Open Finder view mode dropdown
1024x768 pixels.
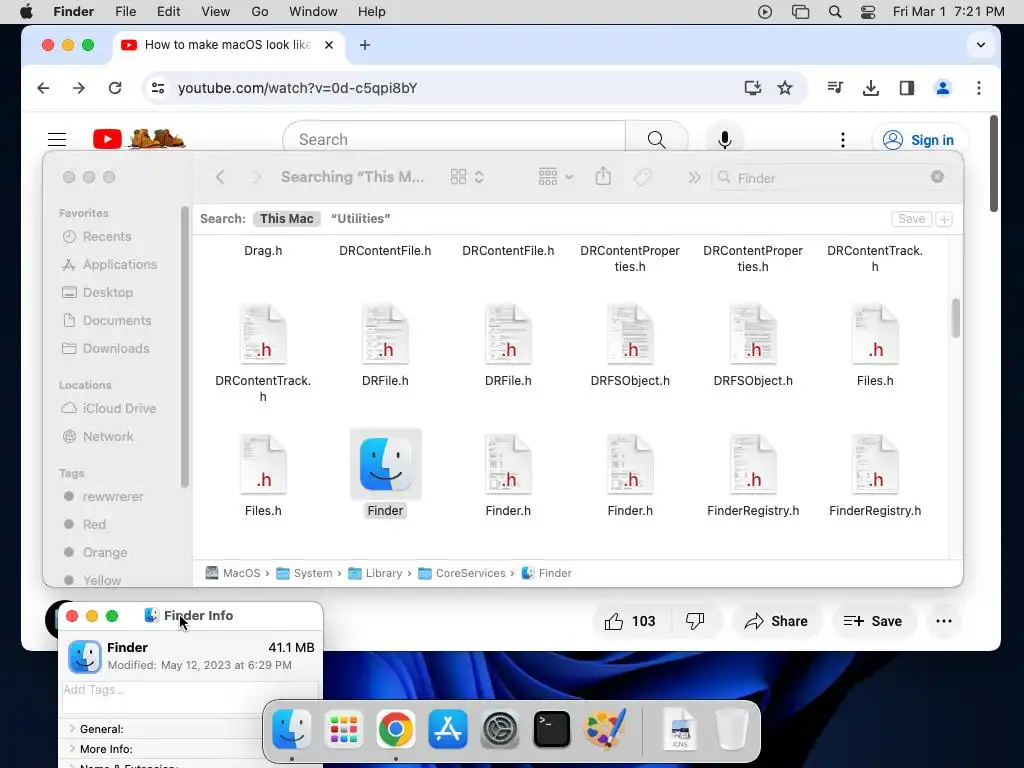pos(466,177)
